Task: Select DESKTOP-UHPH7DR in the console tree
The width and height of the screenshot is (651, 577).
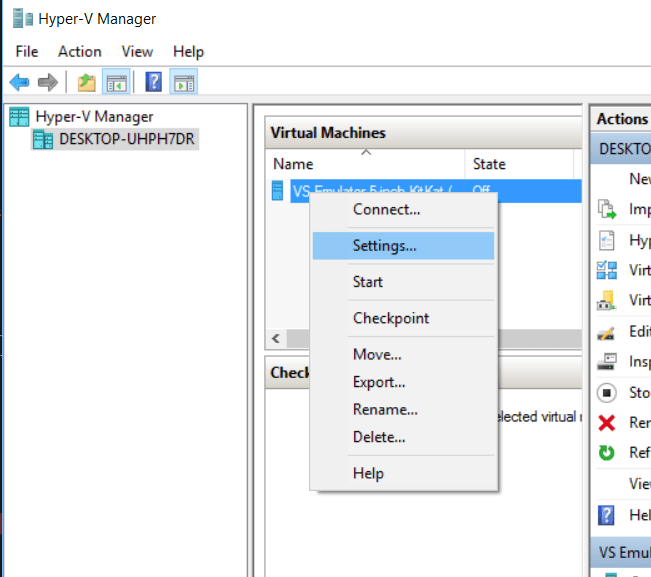Action: (127, 139)
